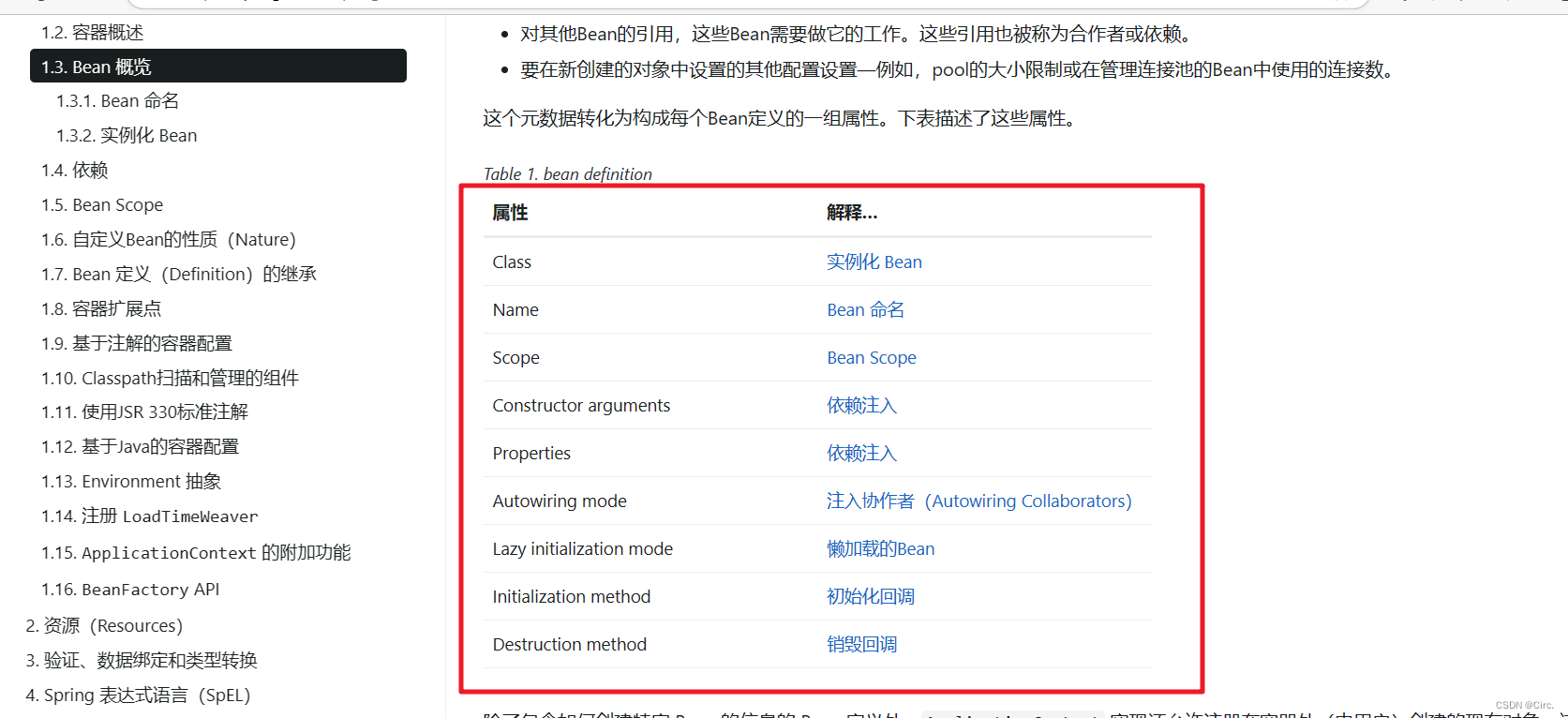
Task: Open sidebar section 1.2. 容器概述
Action: click(92, 33)
